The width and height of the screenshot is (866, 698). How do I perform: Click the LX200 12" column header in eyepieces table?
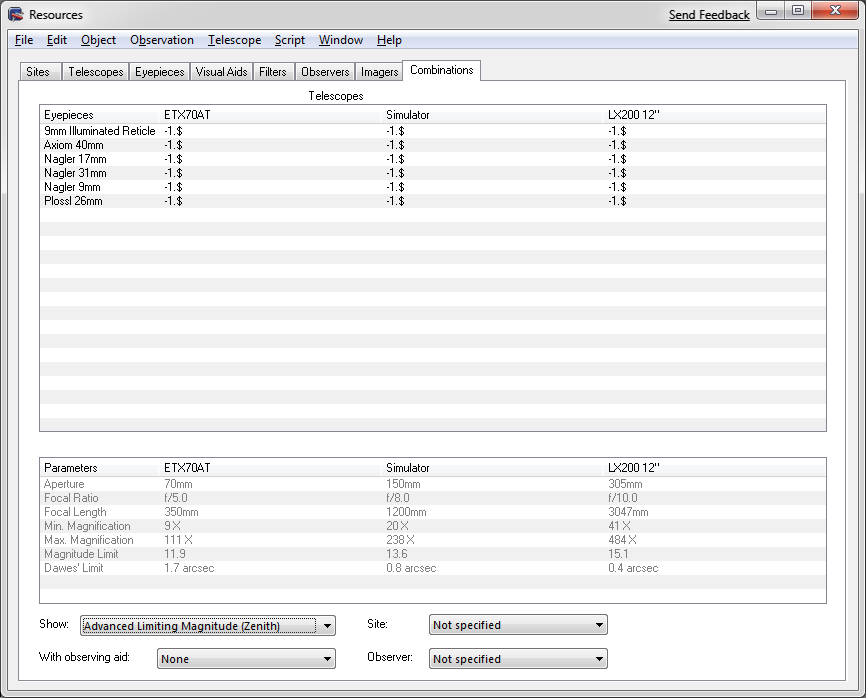715,115
